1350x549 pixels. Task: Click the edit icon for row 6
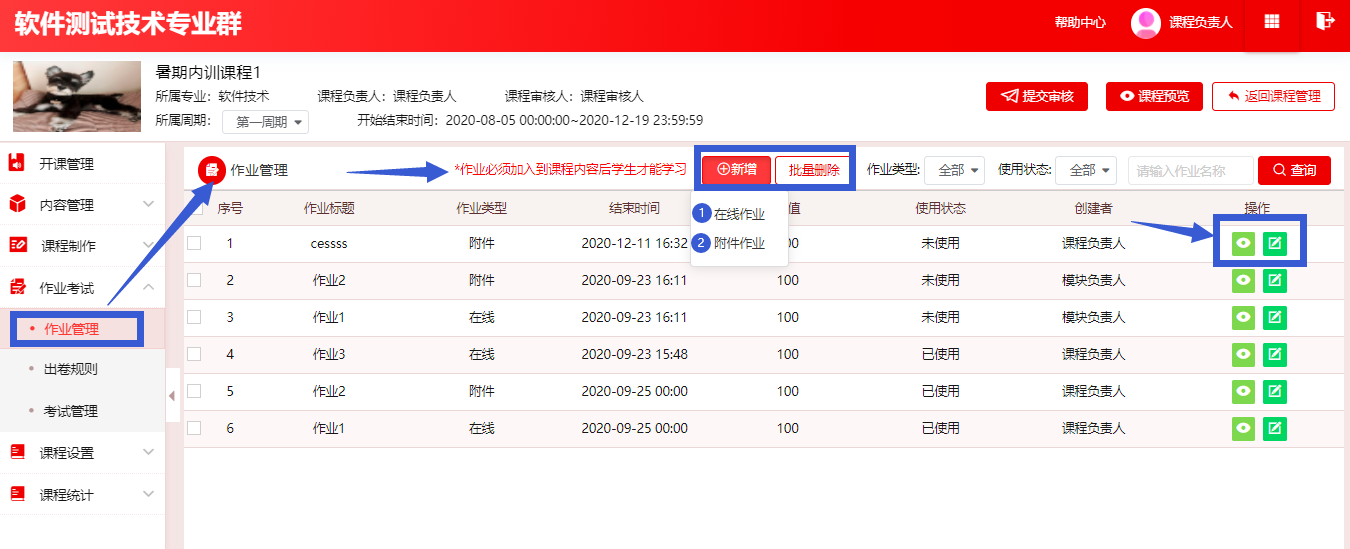tap(1274, 429)
